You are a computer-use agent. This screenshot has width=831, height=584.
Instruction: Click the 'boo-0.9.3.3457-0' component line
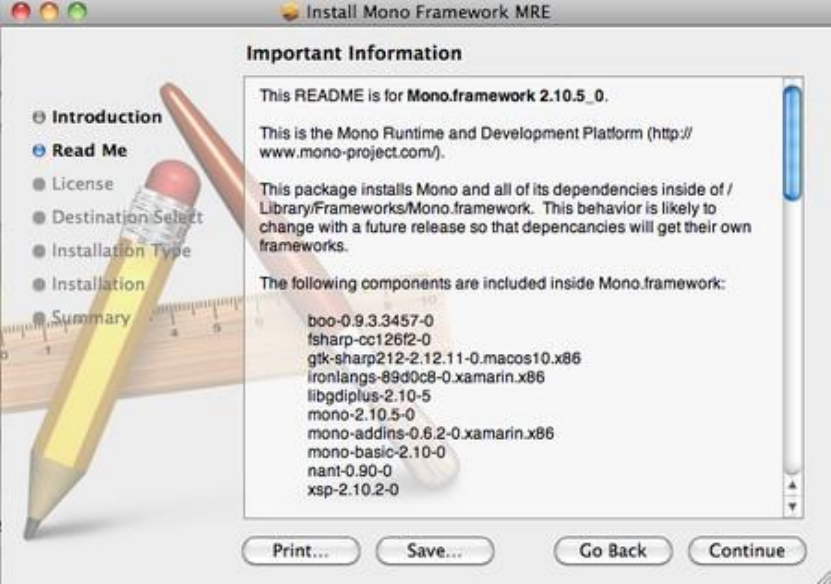(x=370, y=321)
